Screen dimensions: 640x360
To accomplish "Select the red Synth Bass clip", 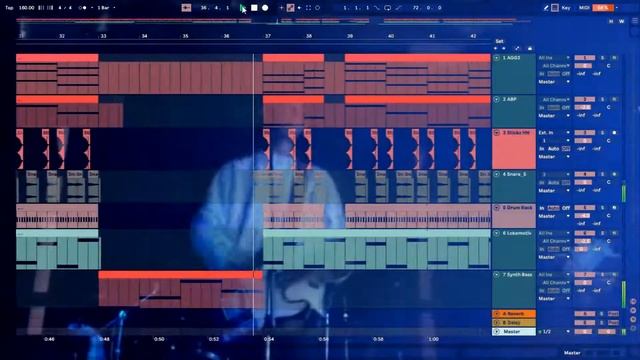I will 180,275.
